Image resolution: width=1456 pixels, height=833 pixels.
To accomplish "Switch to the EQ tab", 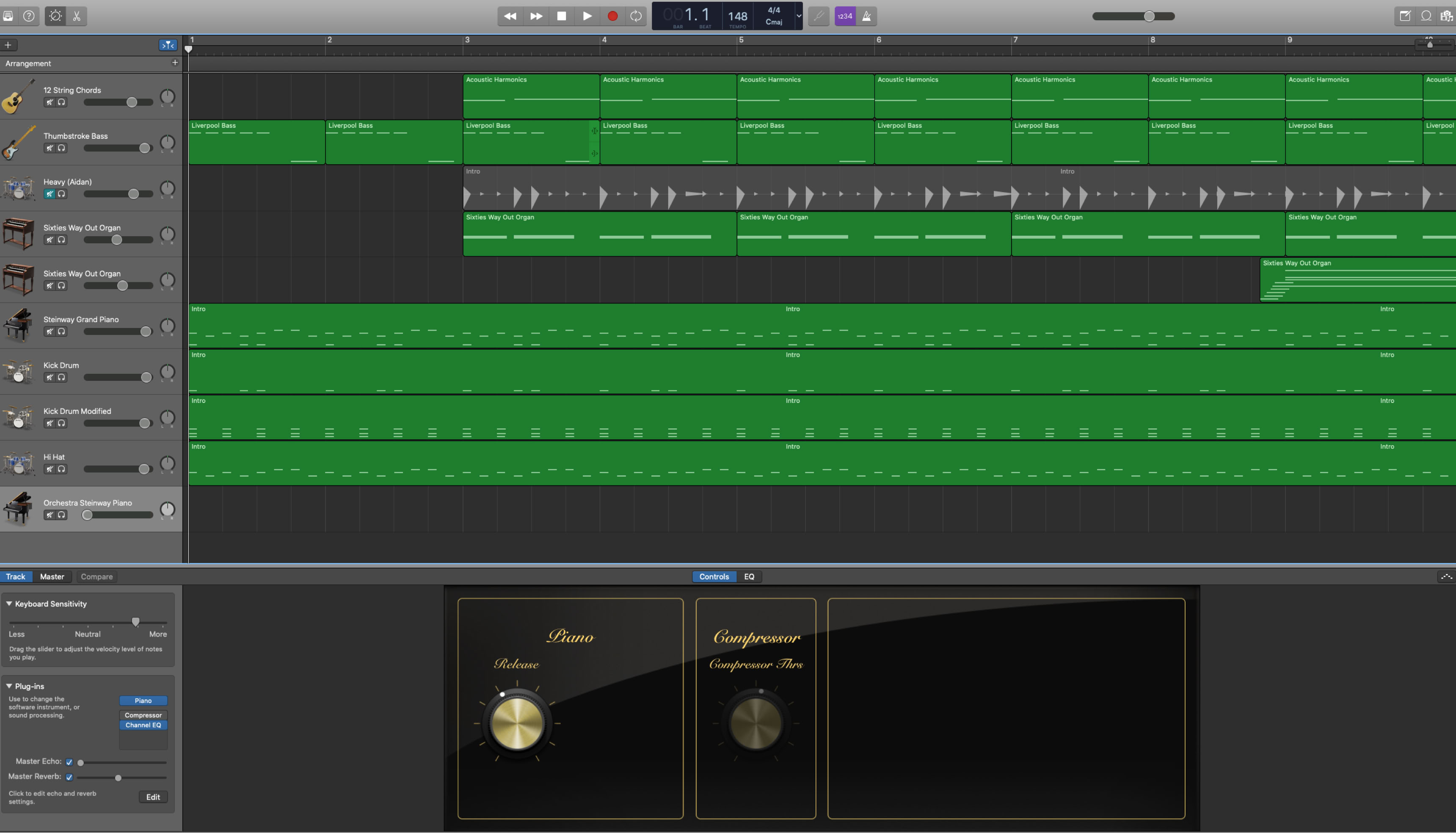I will 749,576.
